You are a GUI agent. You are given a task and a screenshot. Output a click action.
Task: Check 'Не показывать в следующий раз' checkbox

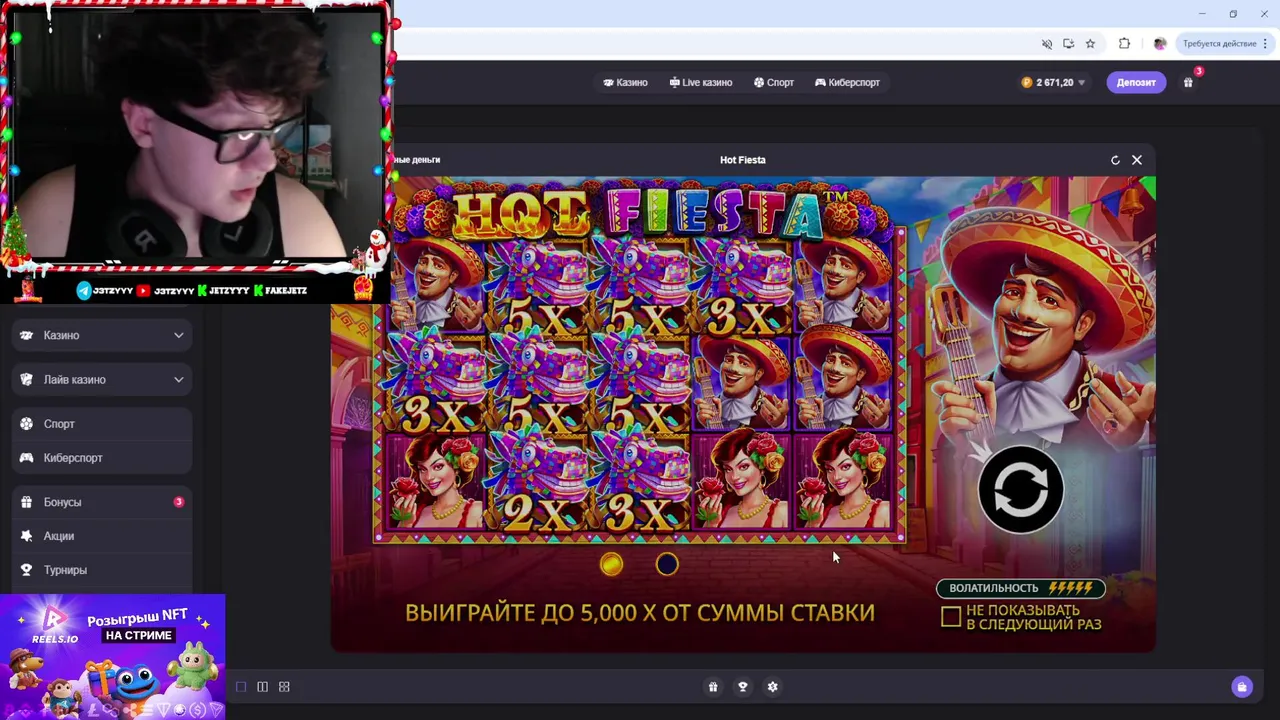click(x=951, y=617)
